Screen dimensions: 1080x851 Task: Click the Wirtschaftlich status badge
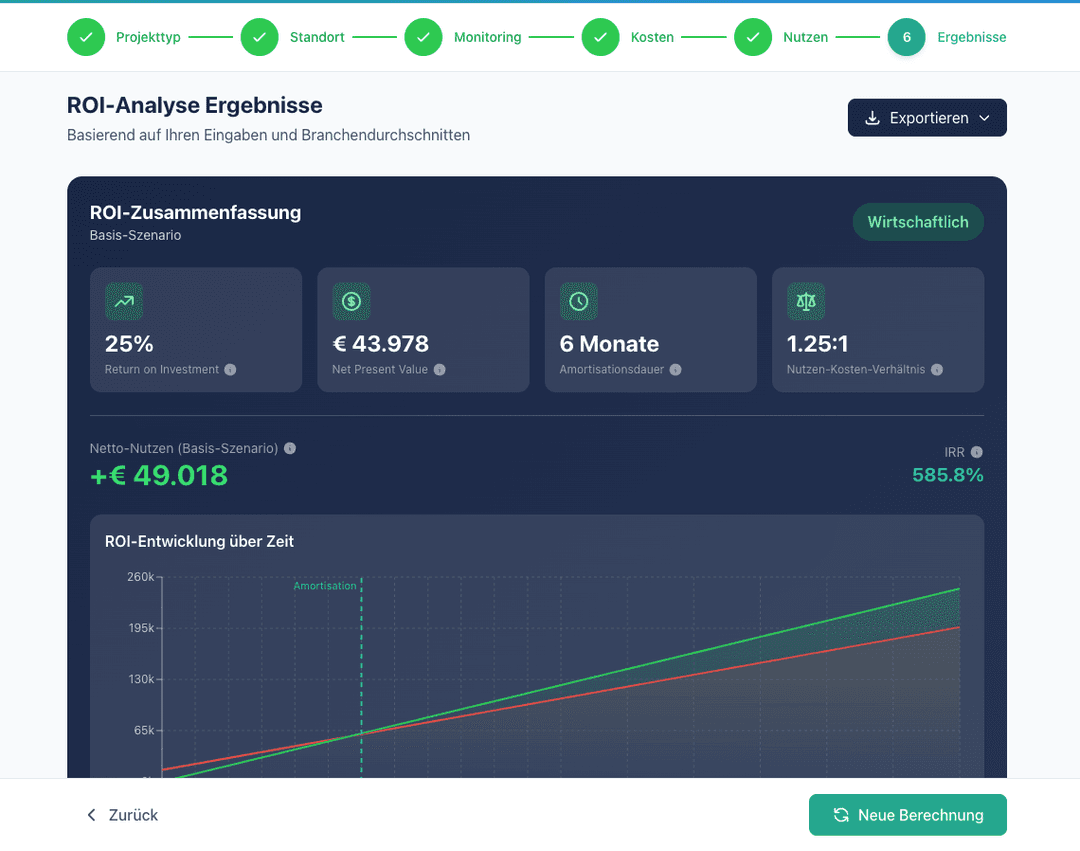click(917, 222)
